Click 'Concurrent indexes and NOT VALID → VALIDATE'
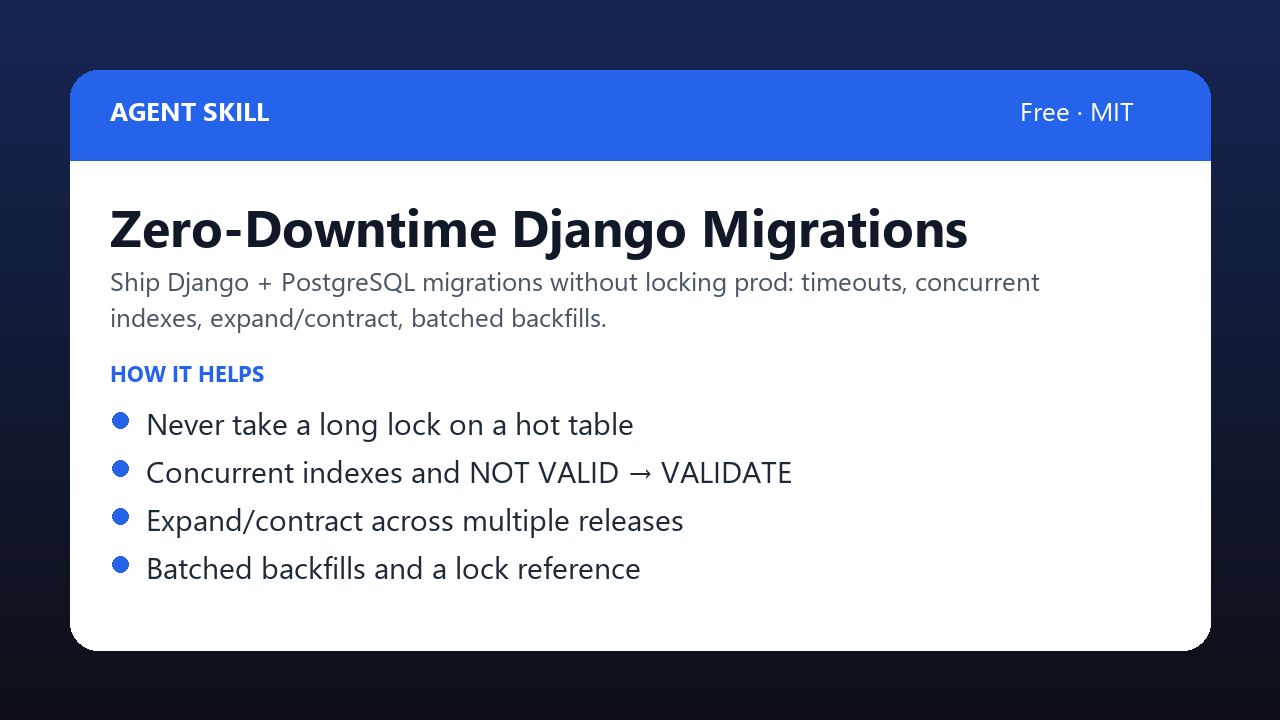The image size is (1280, 720). click(x=469, y=473)
